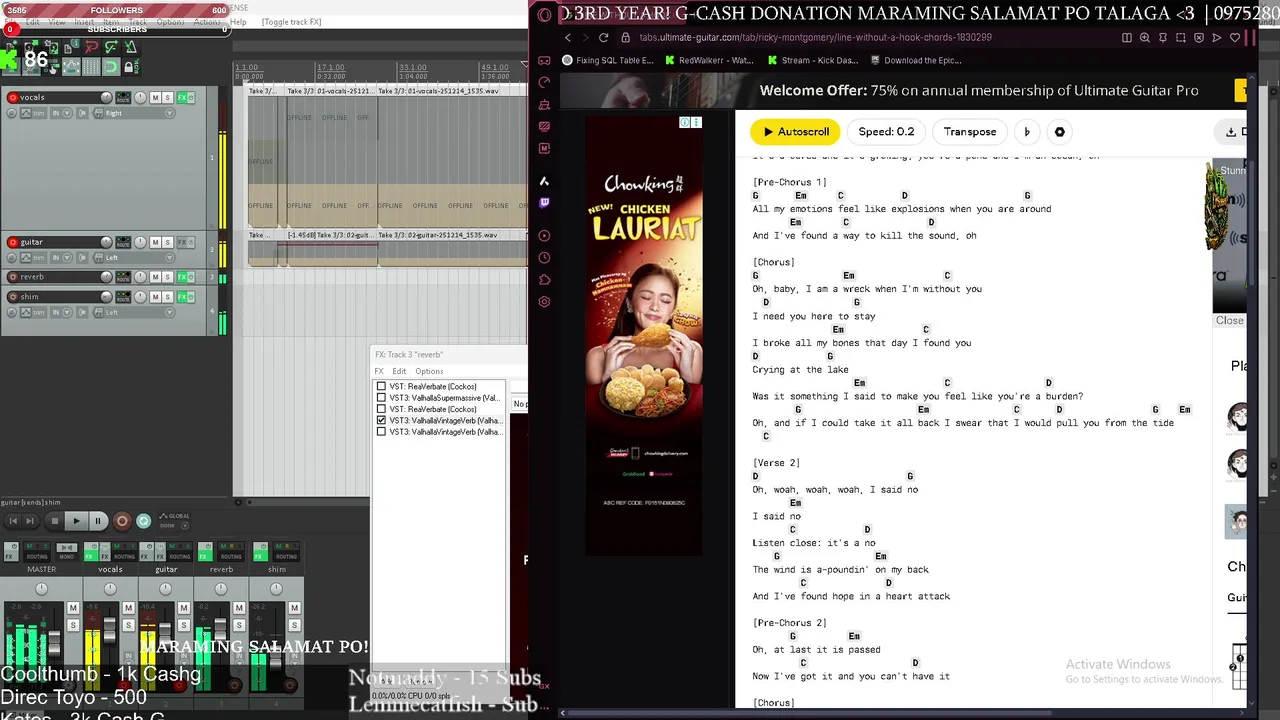The width and height of the screenshot is (1280, 720).
Task: Reload the browser page
Action: [x=603, y=37]
